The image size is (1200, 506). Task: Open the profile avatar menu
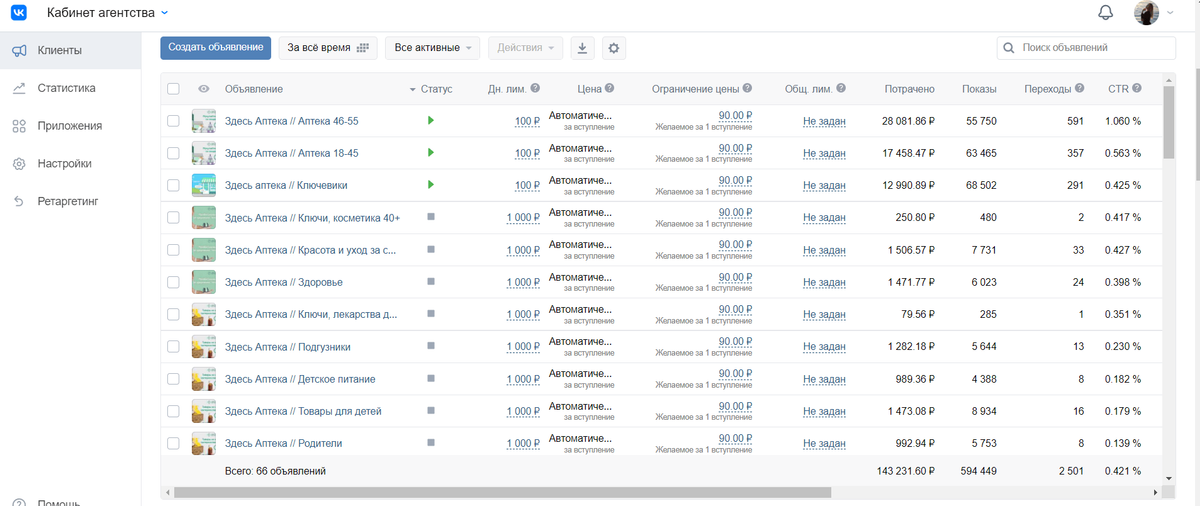coord(1154,13)
